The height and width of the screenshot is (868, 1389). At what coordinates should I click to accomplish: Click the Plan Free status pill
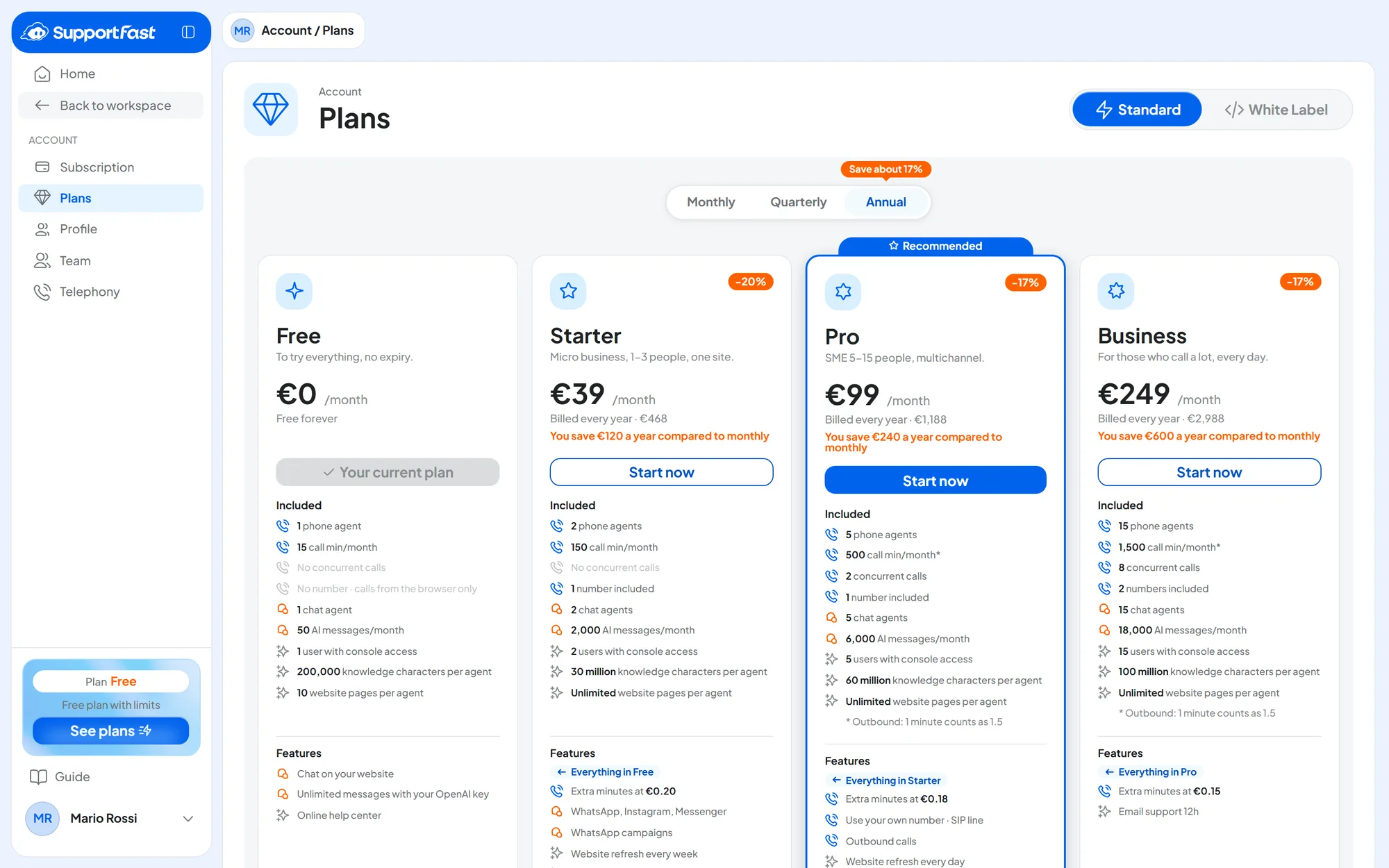(111, 681)
